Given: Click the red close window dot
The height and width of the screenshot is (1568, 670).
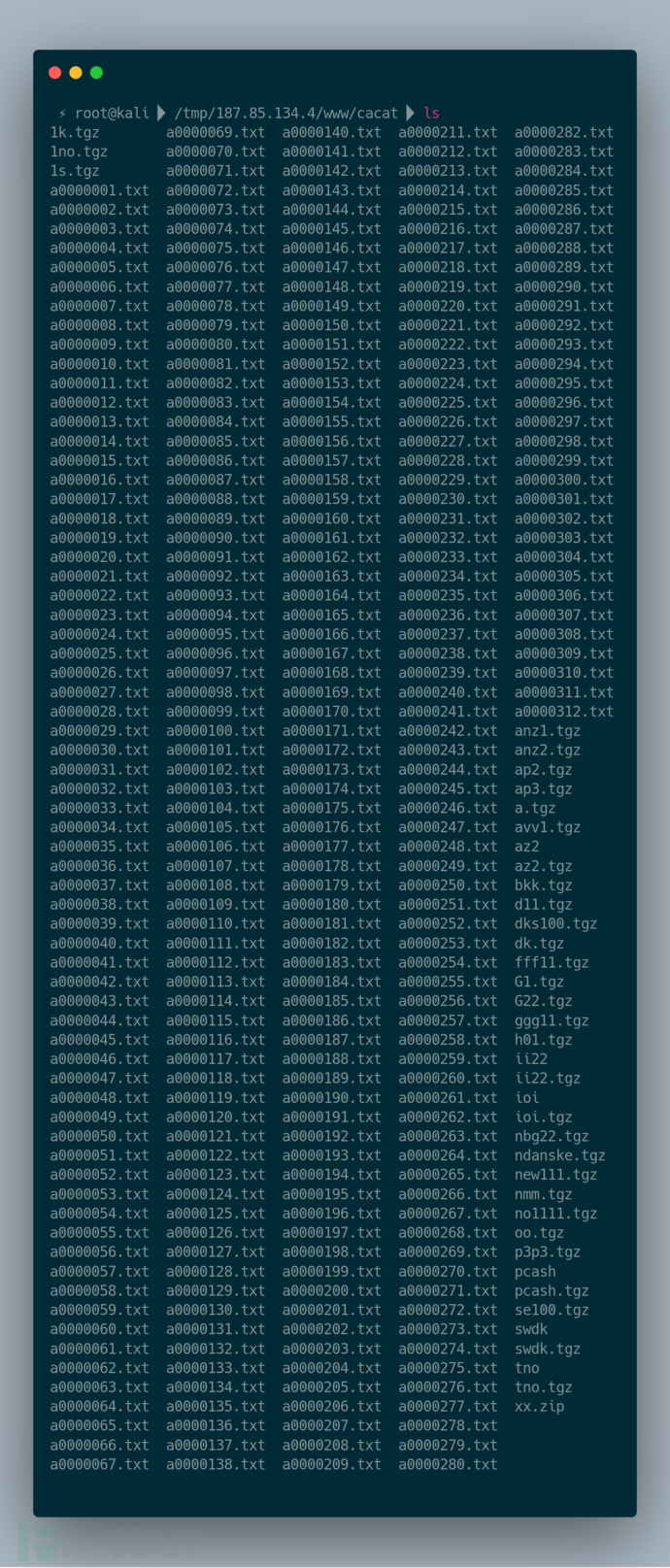Looking at the screenshot, I should [x=54, y=73].
